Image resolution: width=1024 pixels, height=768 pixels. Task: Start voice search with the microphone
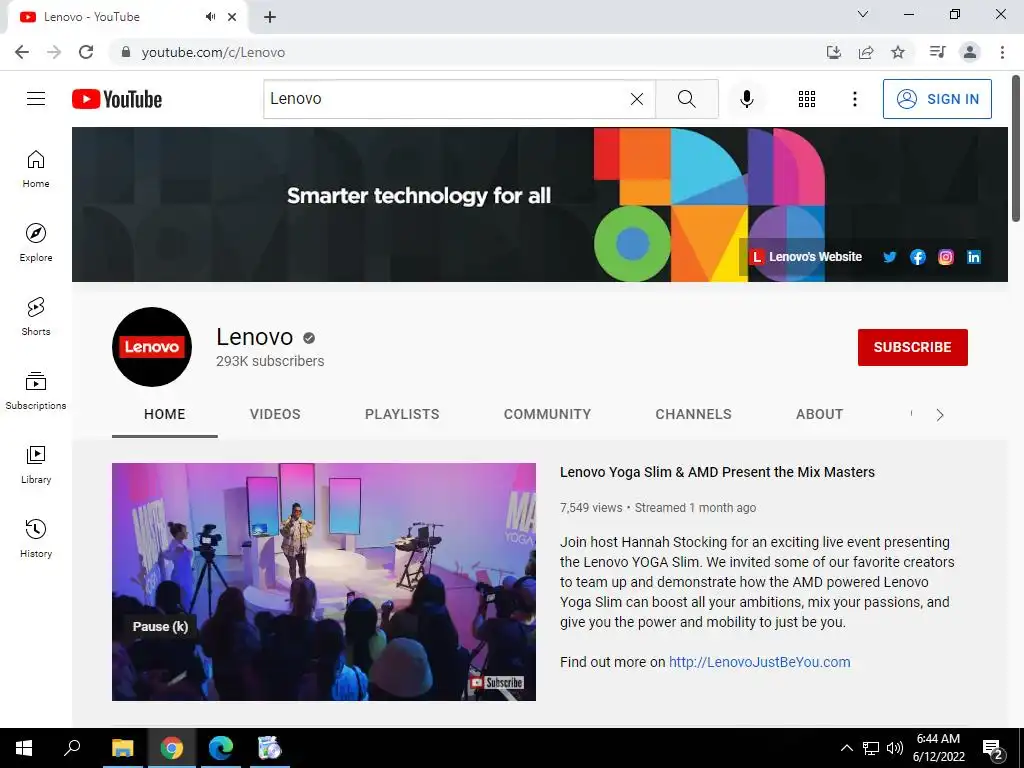click(746, 99)
